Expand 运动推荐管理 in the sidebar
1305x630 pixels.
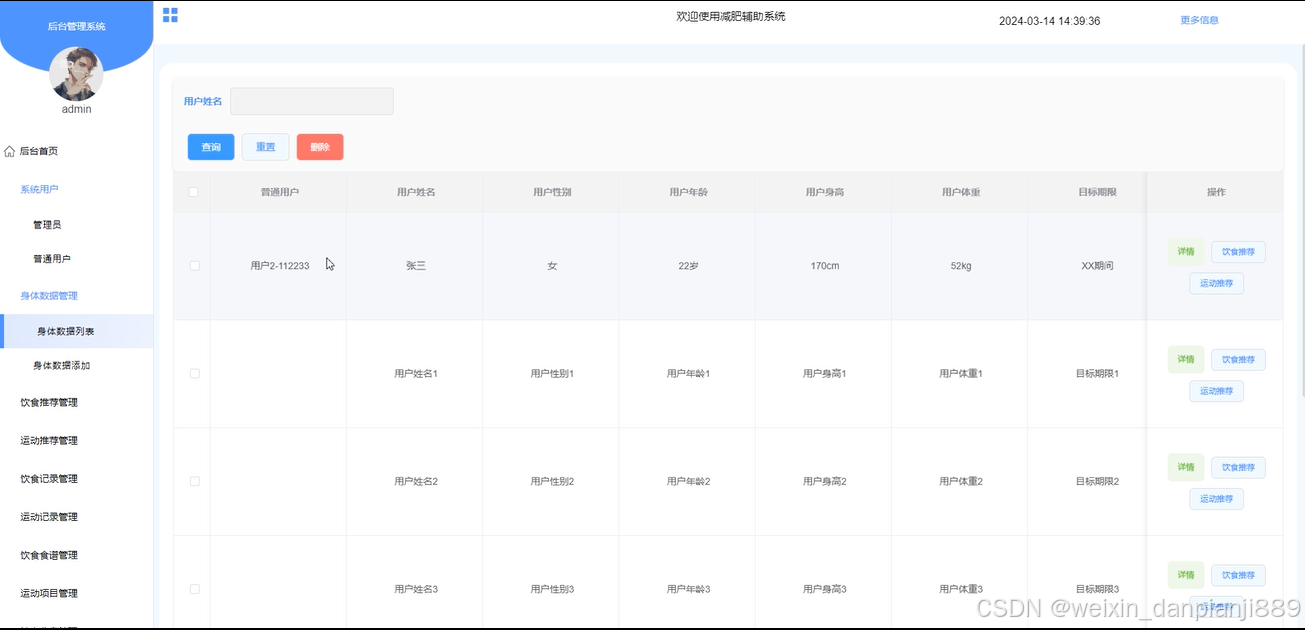[49, 441]
